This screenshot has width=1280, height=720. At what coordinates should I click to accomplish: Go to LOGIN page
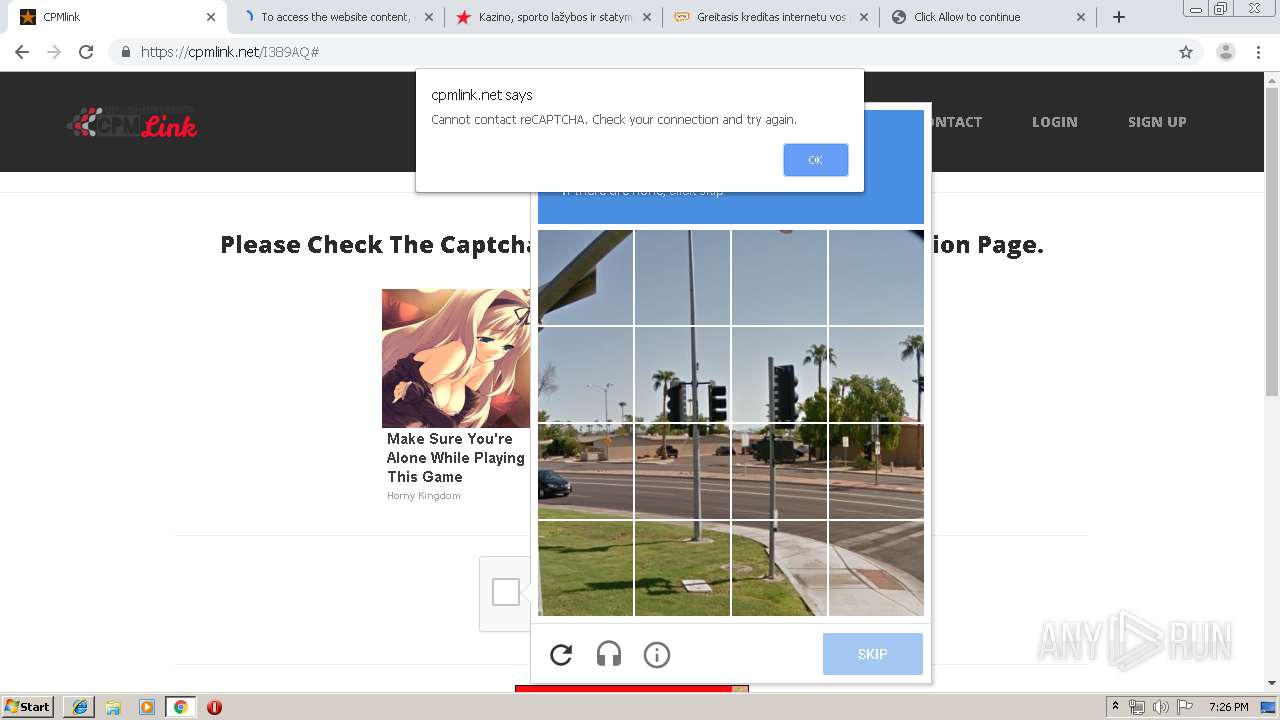point(1055,122)
